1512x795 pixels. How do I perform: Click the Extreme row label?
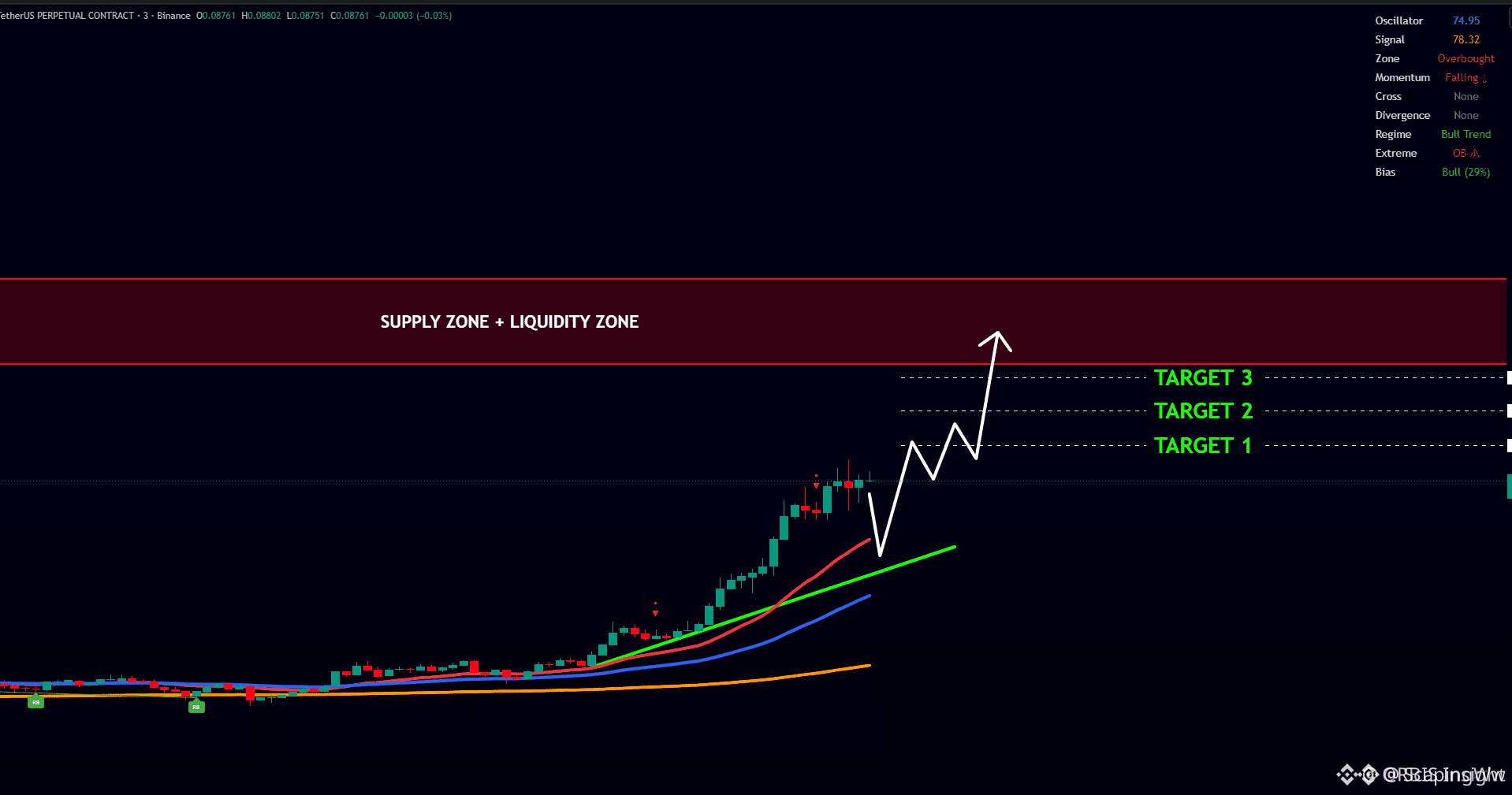[x=1396, y=154]
